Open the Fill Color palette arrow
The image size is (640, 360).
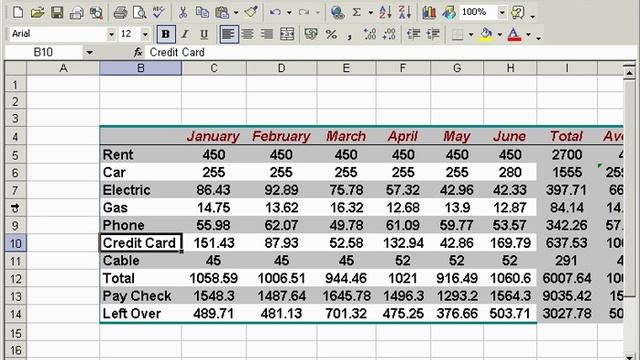tap(500, 35)
